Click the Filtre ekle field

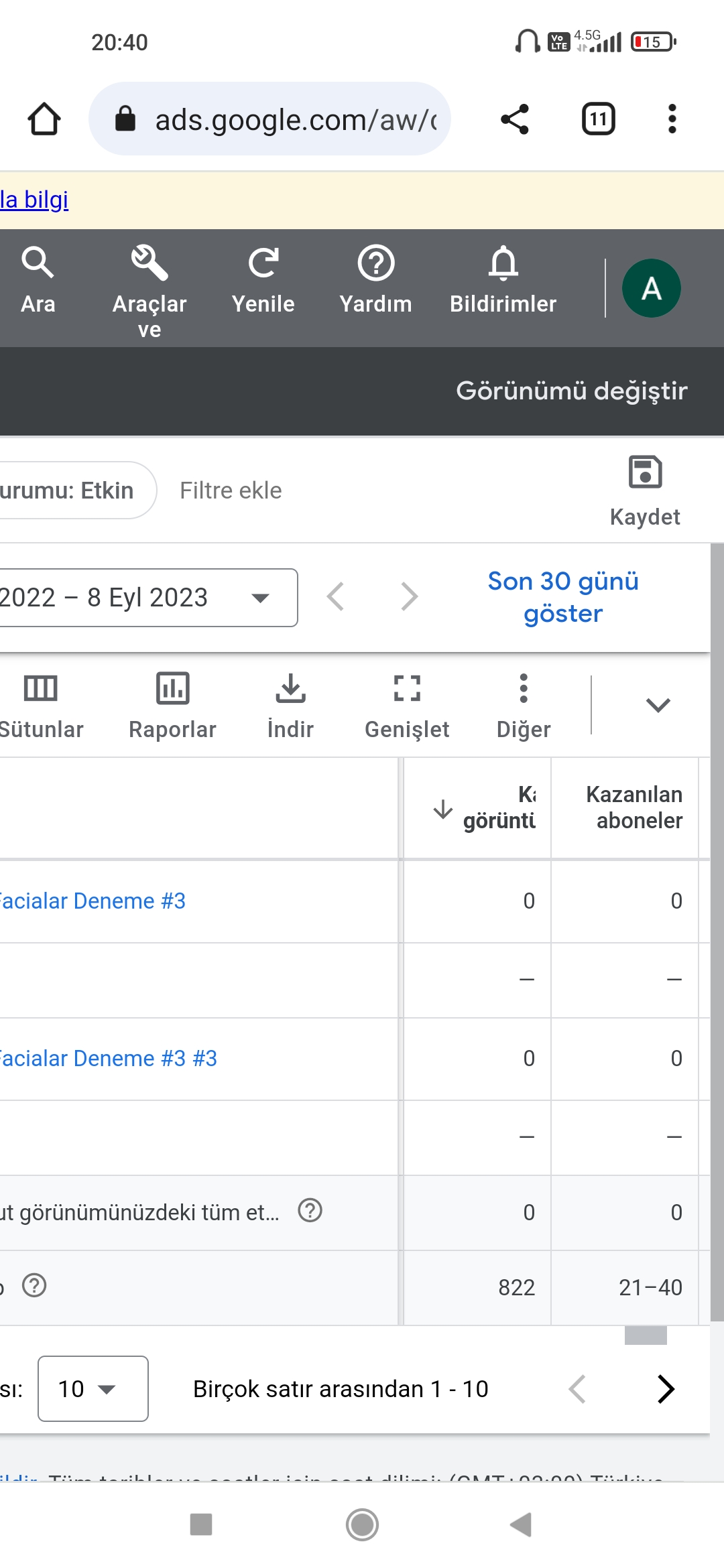coord(231,491)
